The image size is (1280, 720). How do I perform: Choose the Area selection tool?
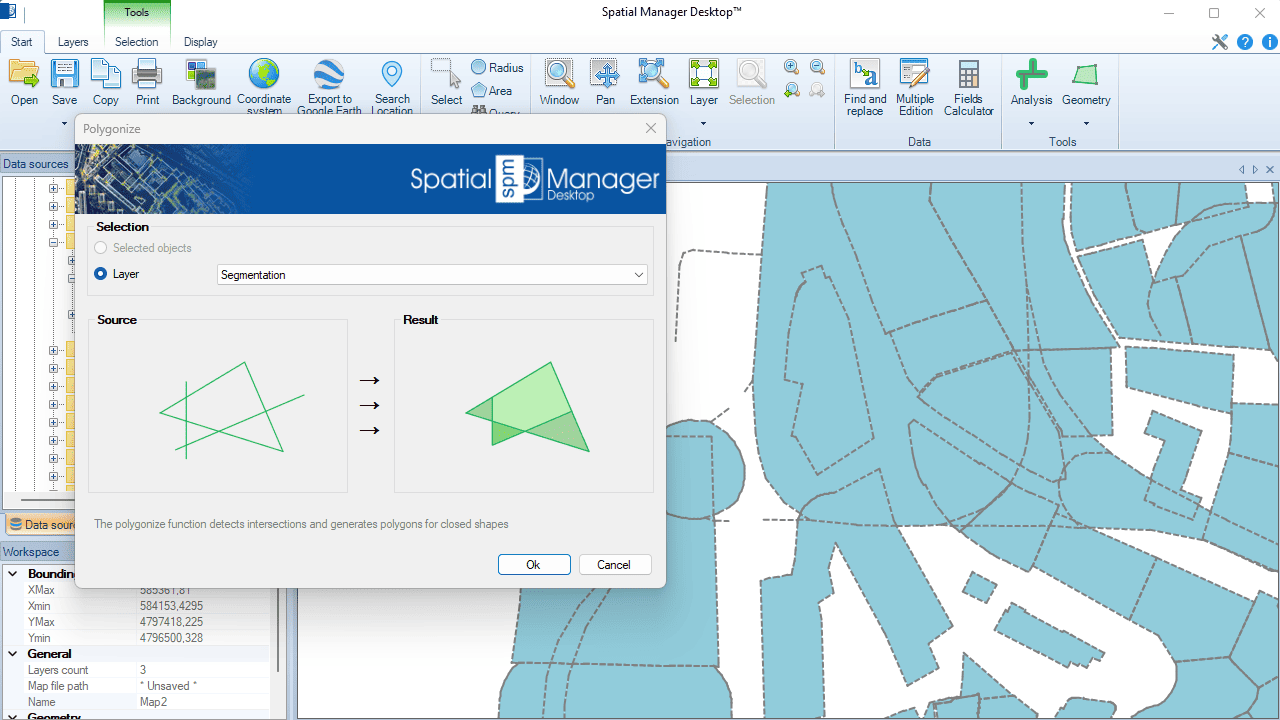(492, 90)
